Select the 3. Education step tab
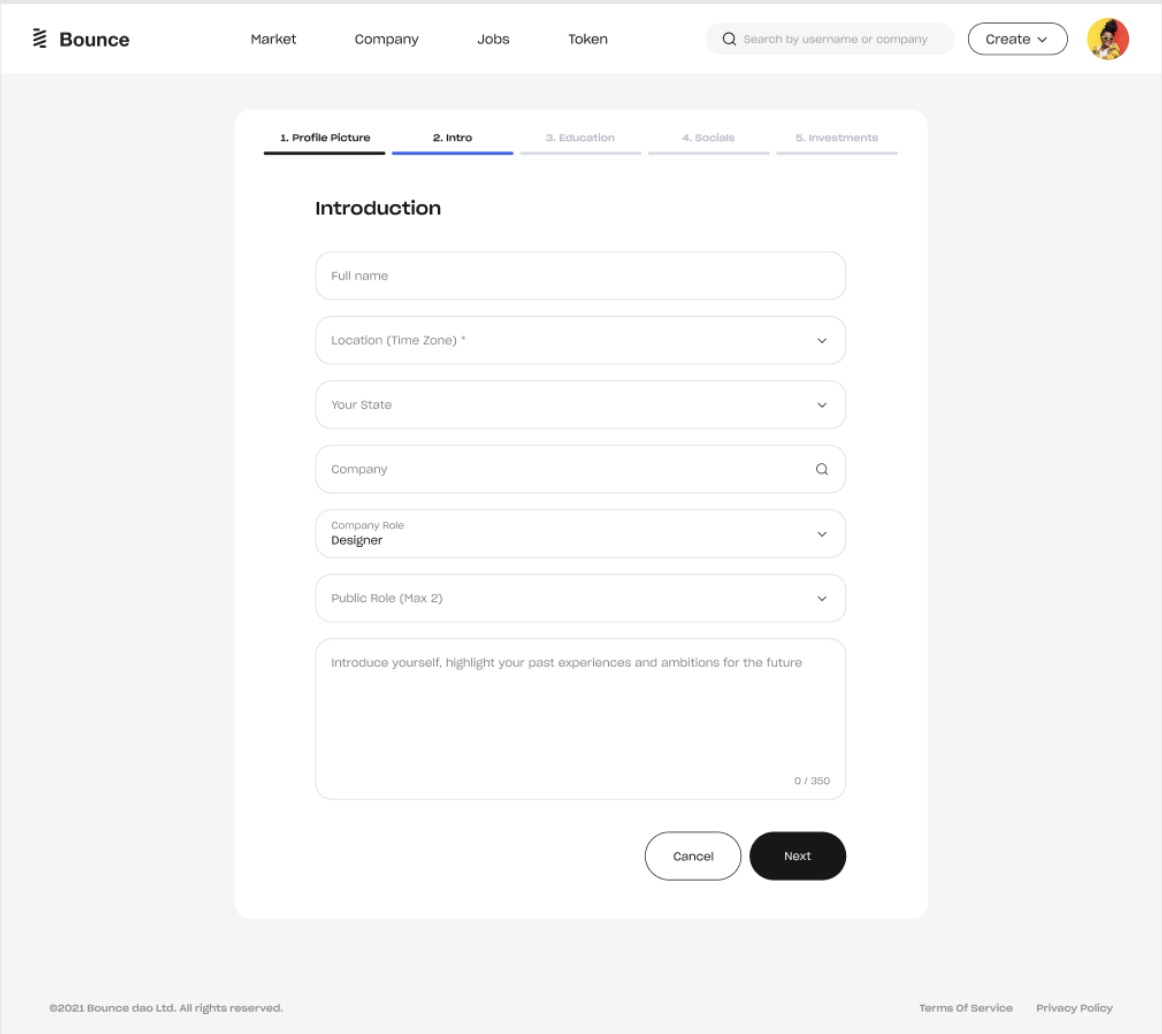Image resolution: width=1162 pixels, height=1034 pixels. coord(580,138)
